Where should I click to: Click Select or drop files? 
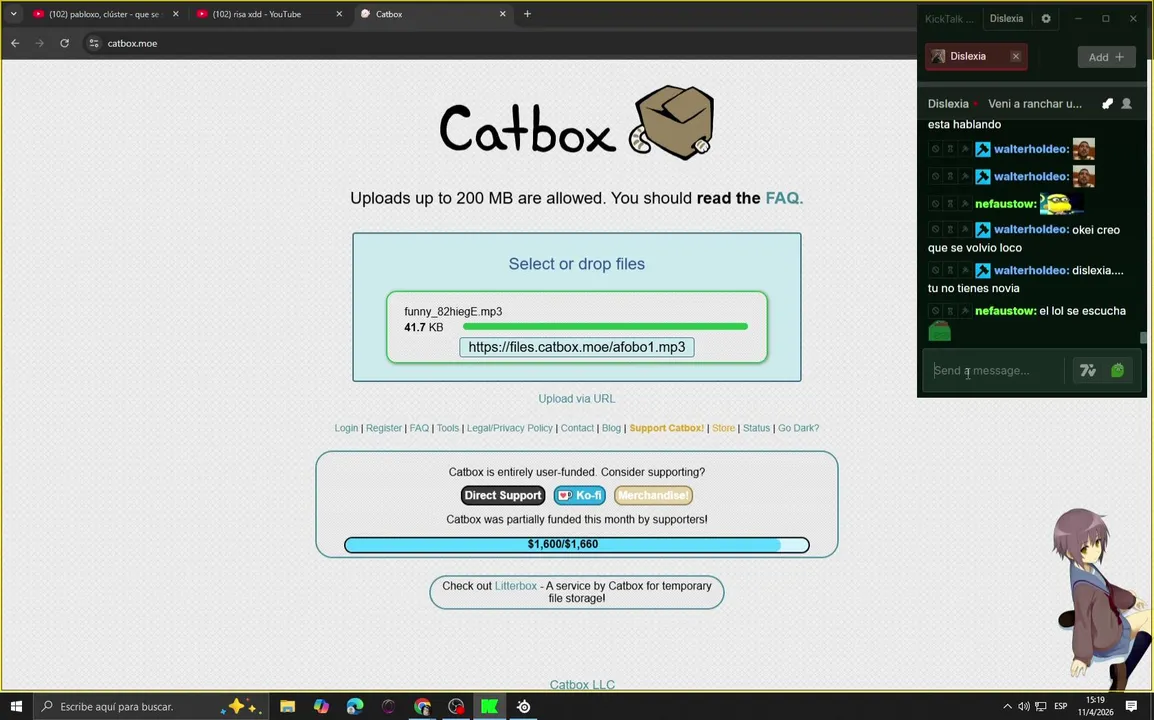576,264
